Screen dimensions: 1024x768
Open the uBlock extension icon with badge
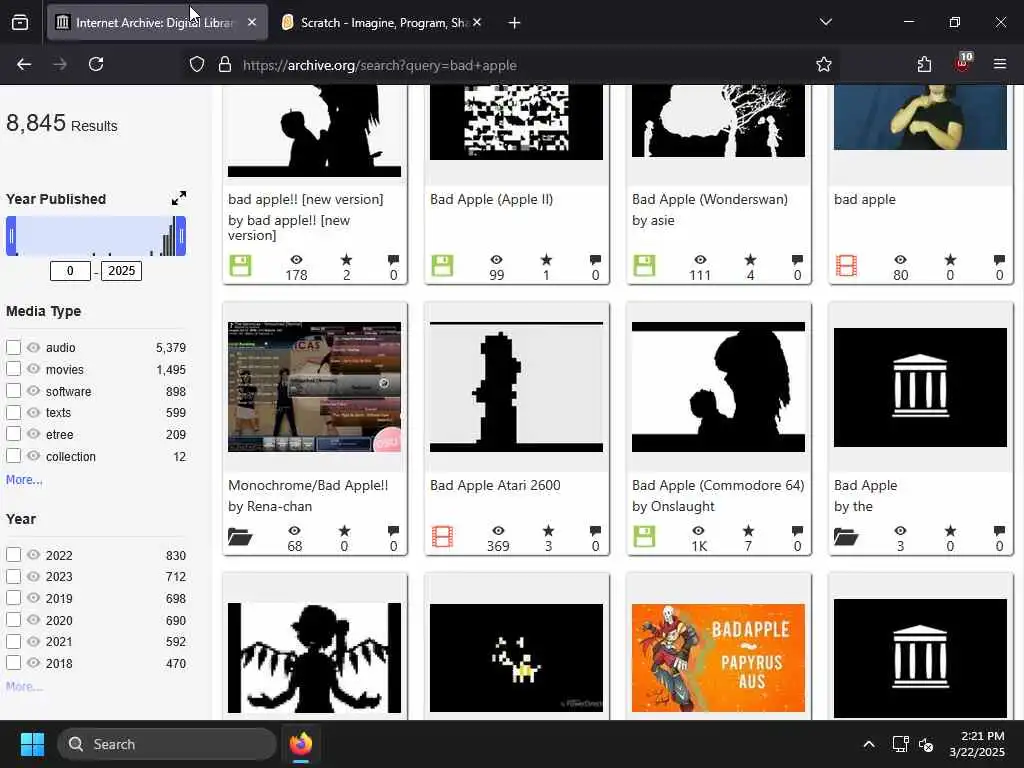(x=963, y=63)
